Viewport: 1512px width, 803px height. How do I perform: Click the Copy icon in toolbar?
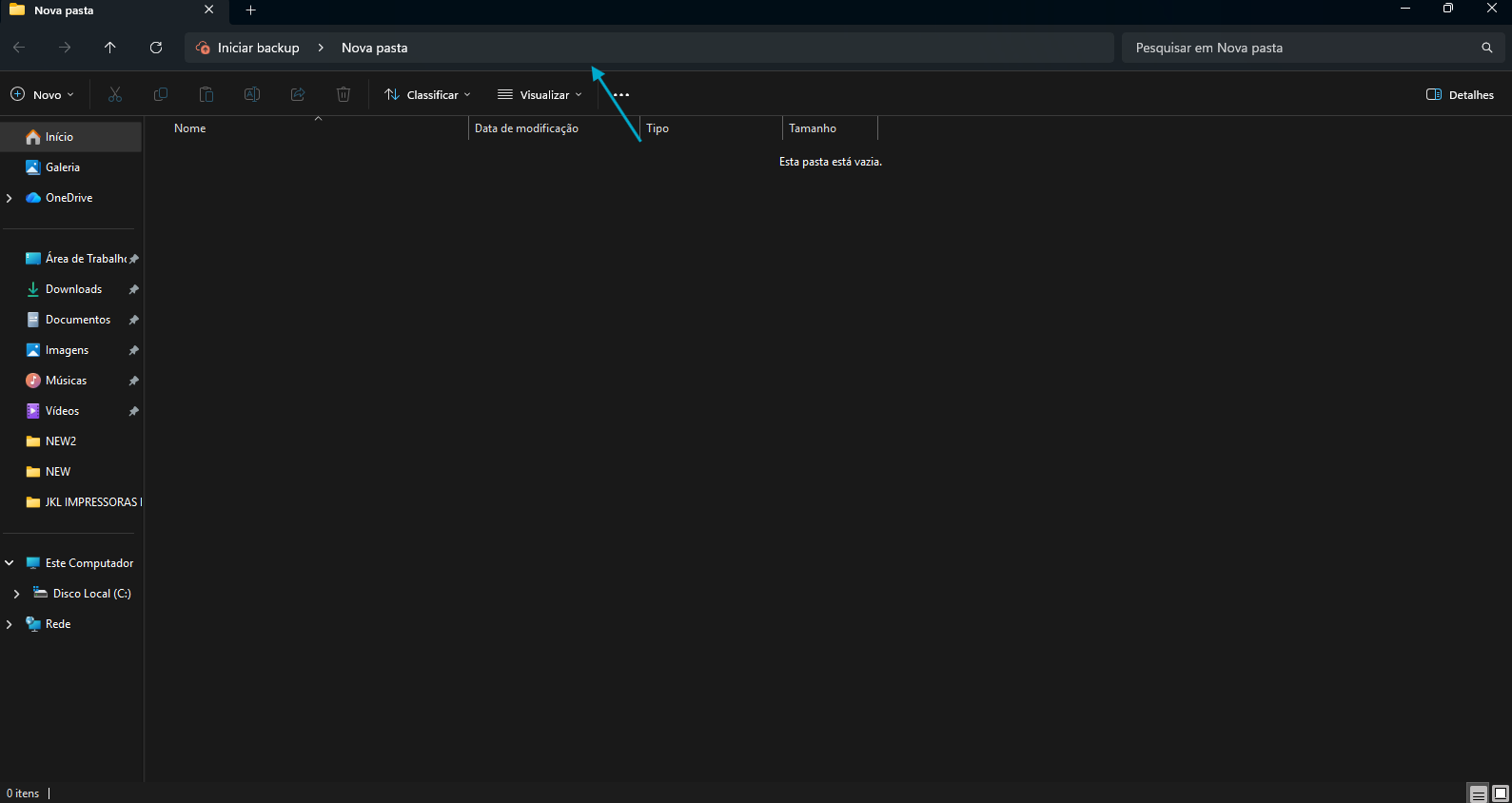pyautogui.click(x=161, y=94)
